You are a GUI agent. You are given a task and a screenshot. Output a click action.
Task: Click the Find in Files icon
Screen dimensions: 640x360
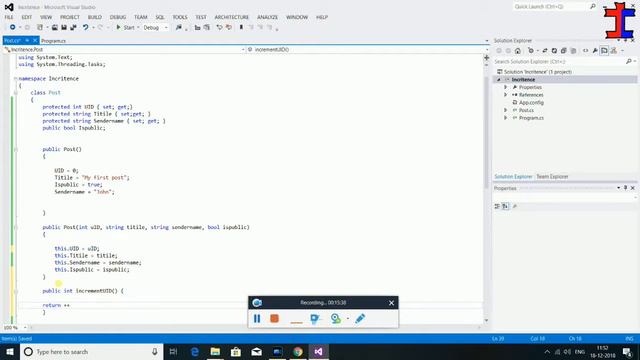(178, 27)
